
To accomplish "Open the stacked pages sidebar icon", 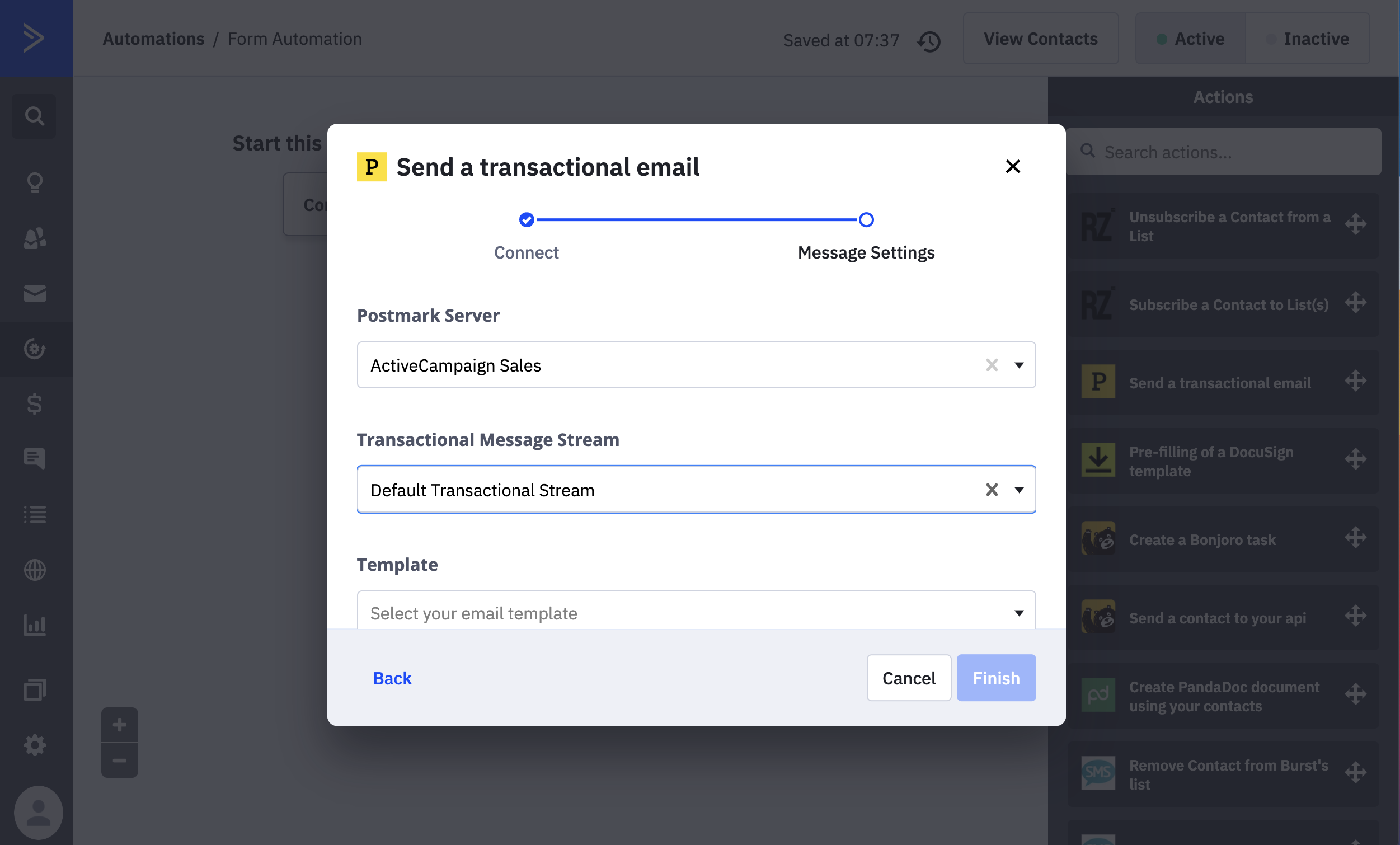I will tap(35, 690).
